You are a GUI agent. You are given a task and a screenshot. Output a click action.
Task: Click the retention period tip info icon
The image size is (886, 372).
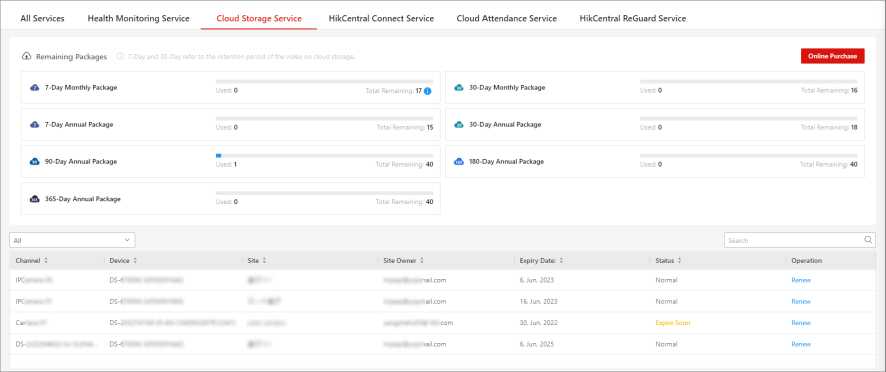(120, 57)
